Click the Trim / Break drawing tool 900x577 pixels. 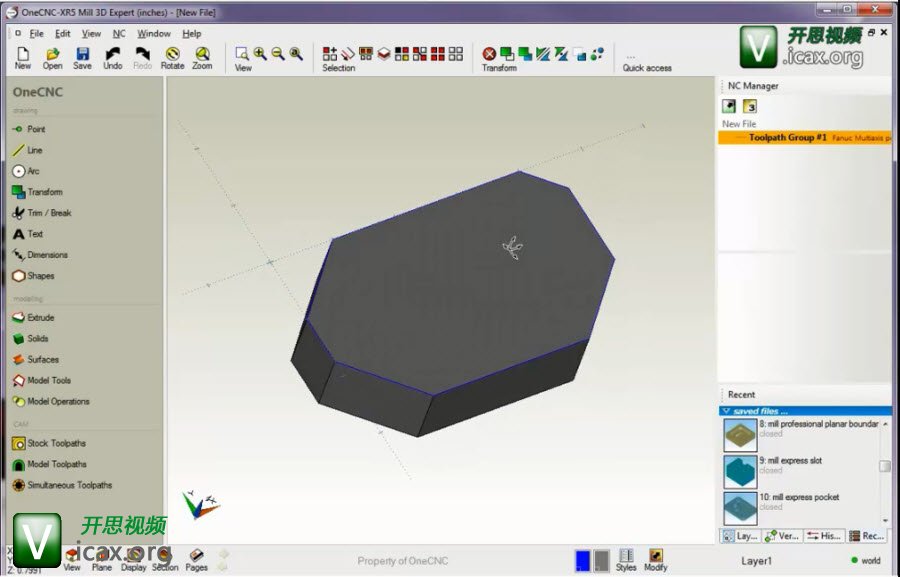click(48, 213)
